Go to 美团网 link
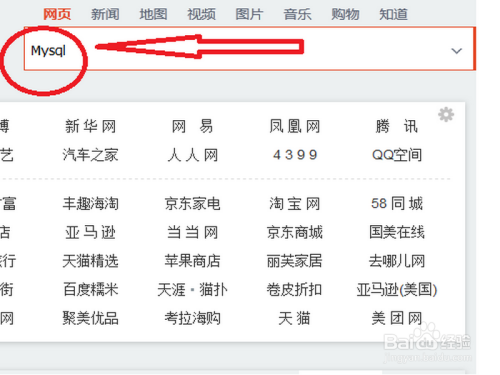500x375 pixels. (x=397, y=318)
